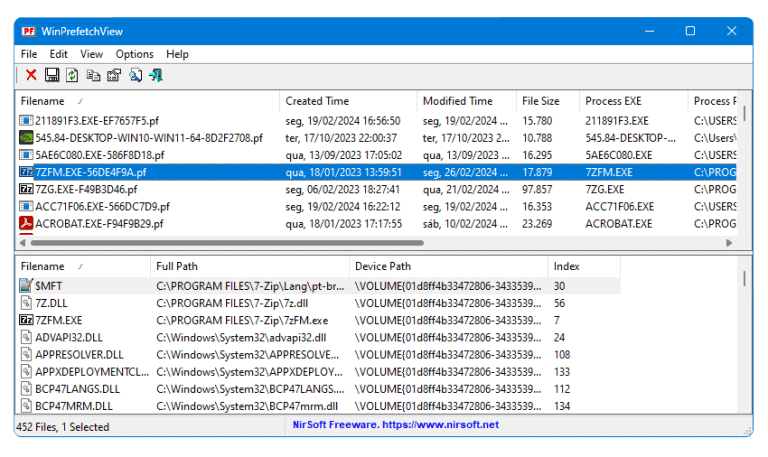Screen dimensions: 768x457
Task: Select the 7ZG.EXE-F49B3D46.pf row
Action: coord(86,189)
